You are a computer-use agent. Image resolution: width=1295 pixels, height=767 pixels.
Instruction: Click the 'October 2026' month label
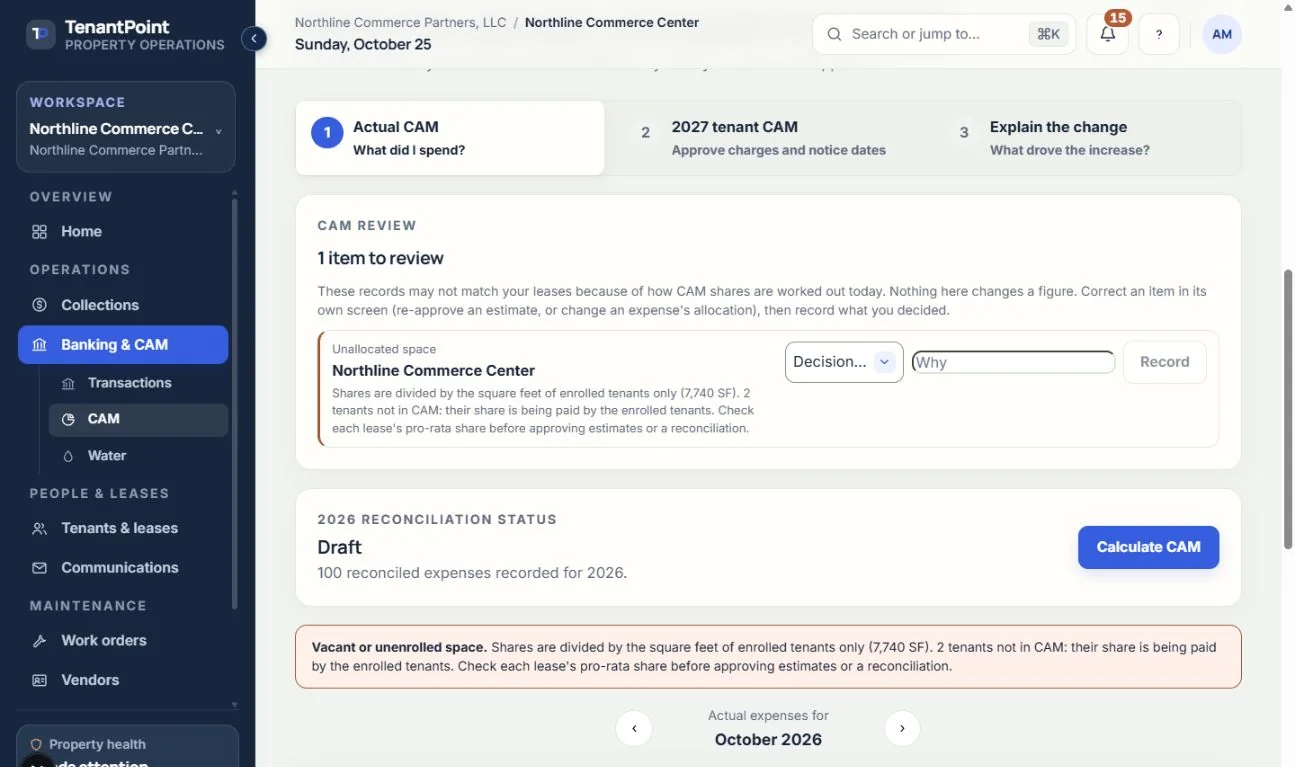coord(768,740)
